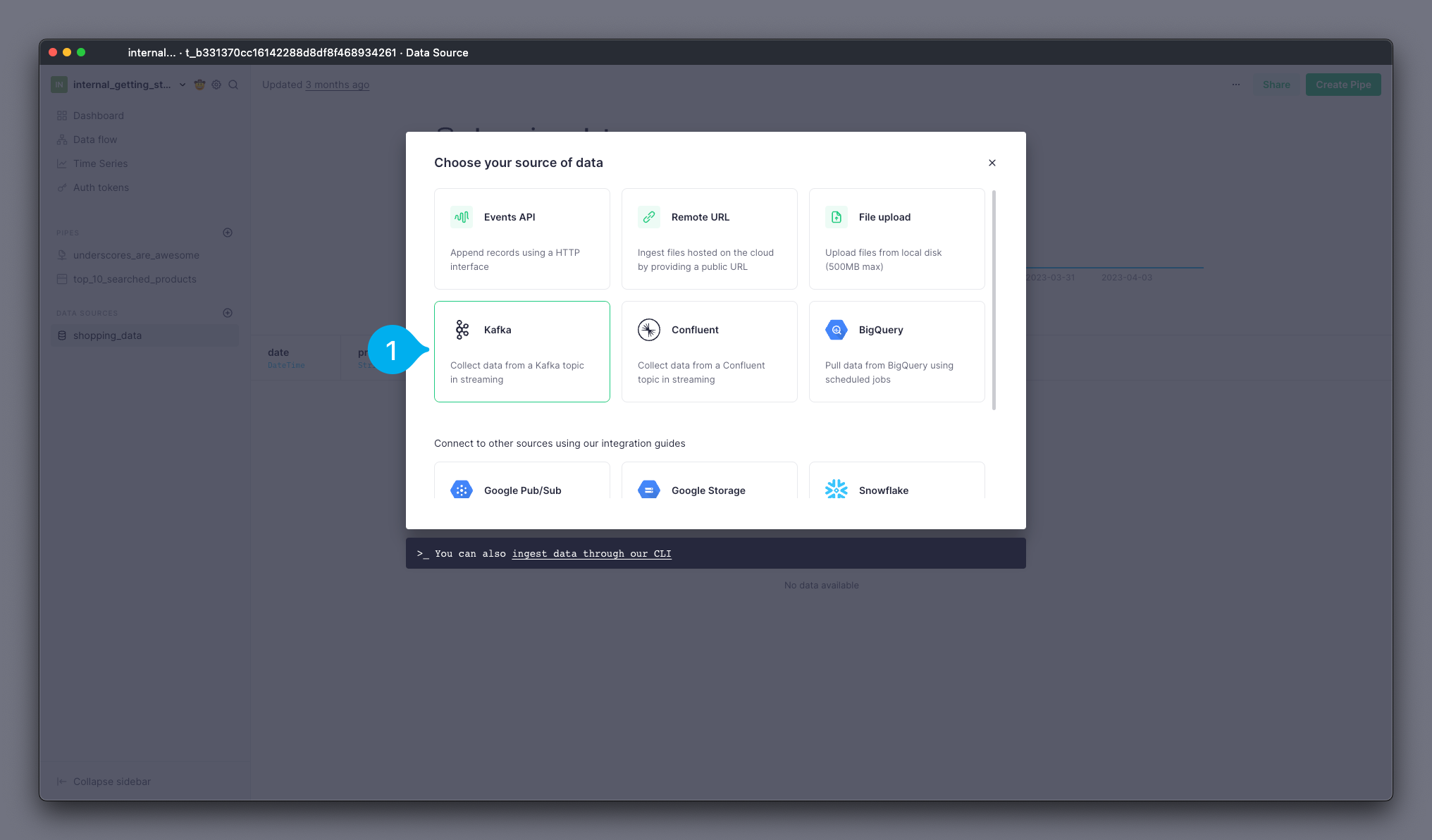1432x840 pixels.
Task: Click the avatar icon beside the workspace name
Action: 199,85
